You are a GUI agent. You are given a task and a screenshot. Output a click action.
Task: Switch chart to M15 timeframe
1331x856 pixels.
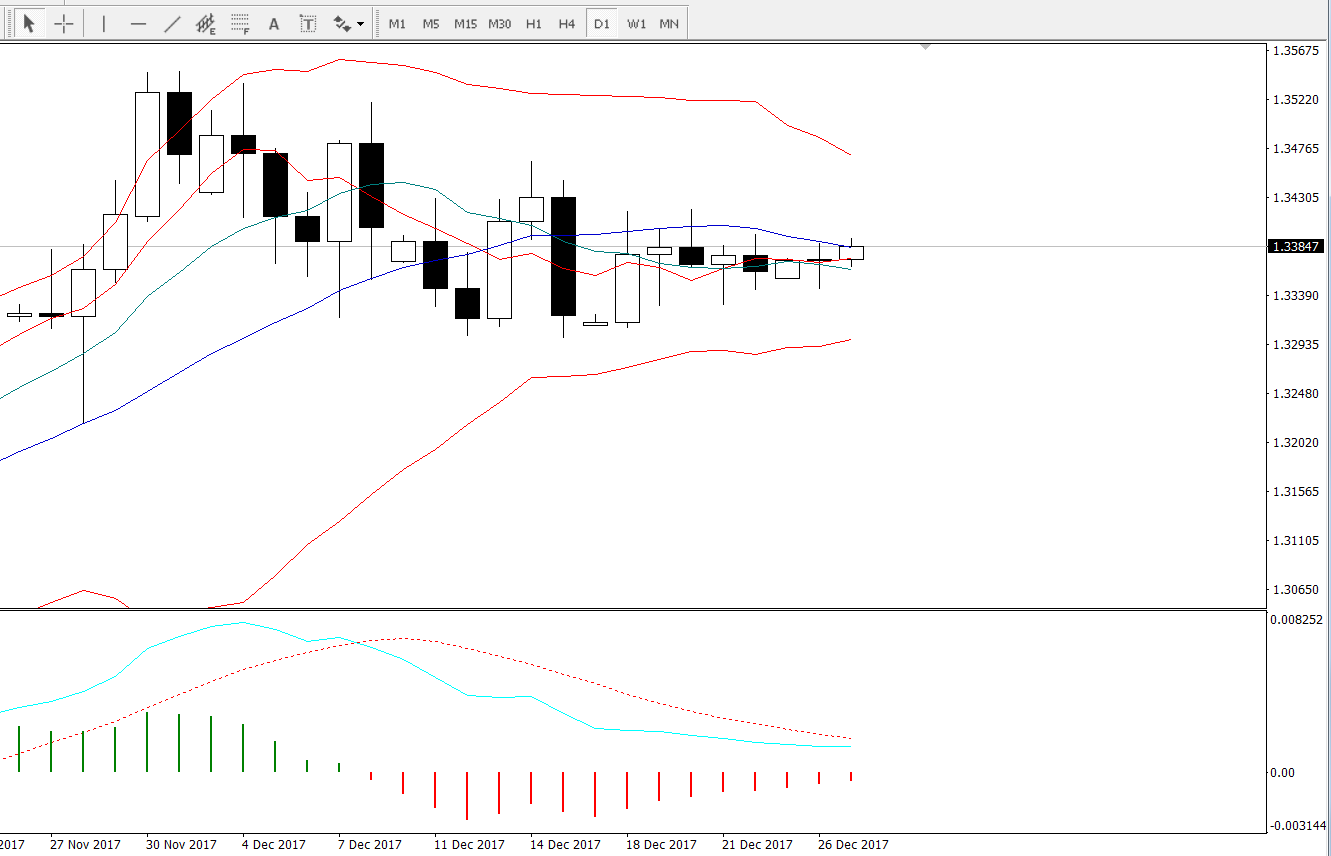(465, 24)
